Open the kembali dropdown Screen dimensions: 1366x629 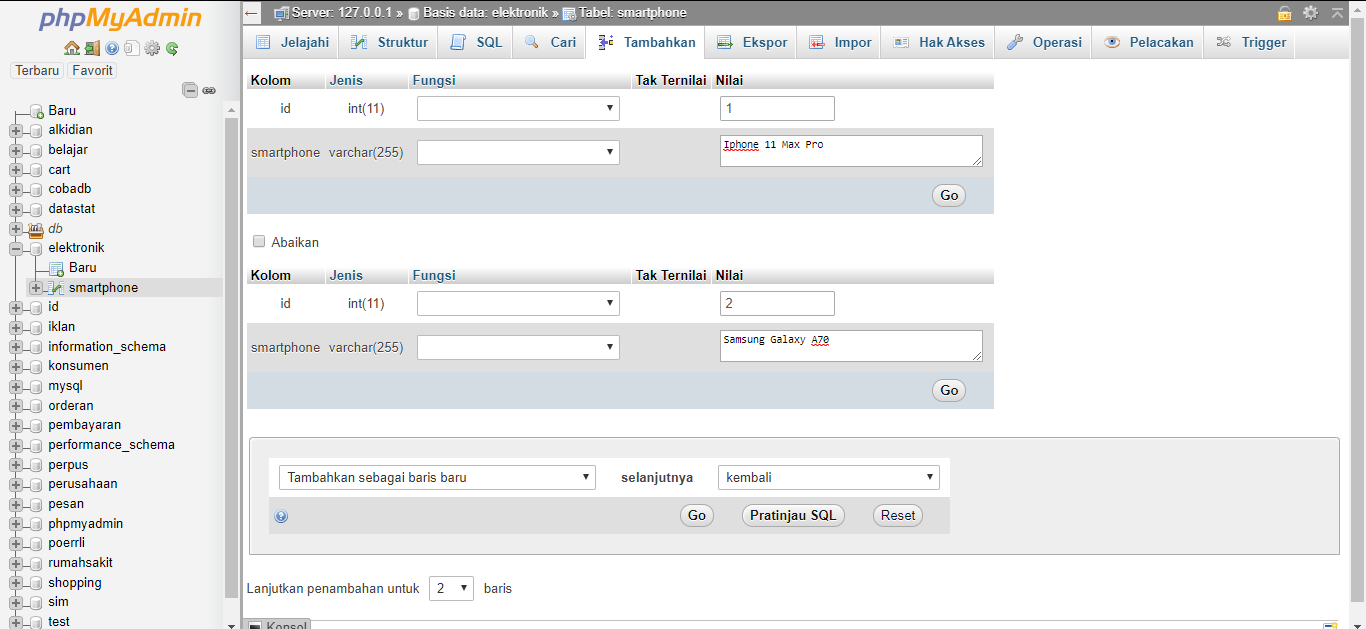(x=829, y=478)
